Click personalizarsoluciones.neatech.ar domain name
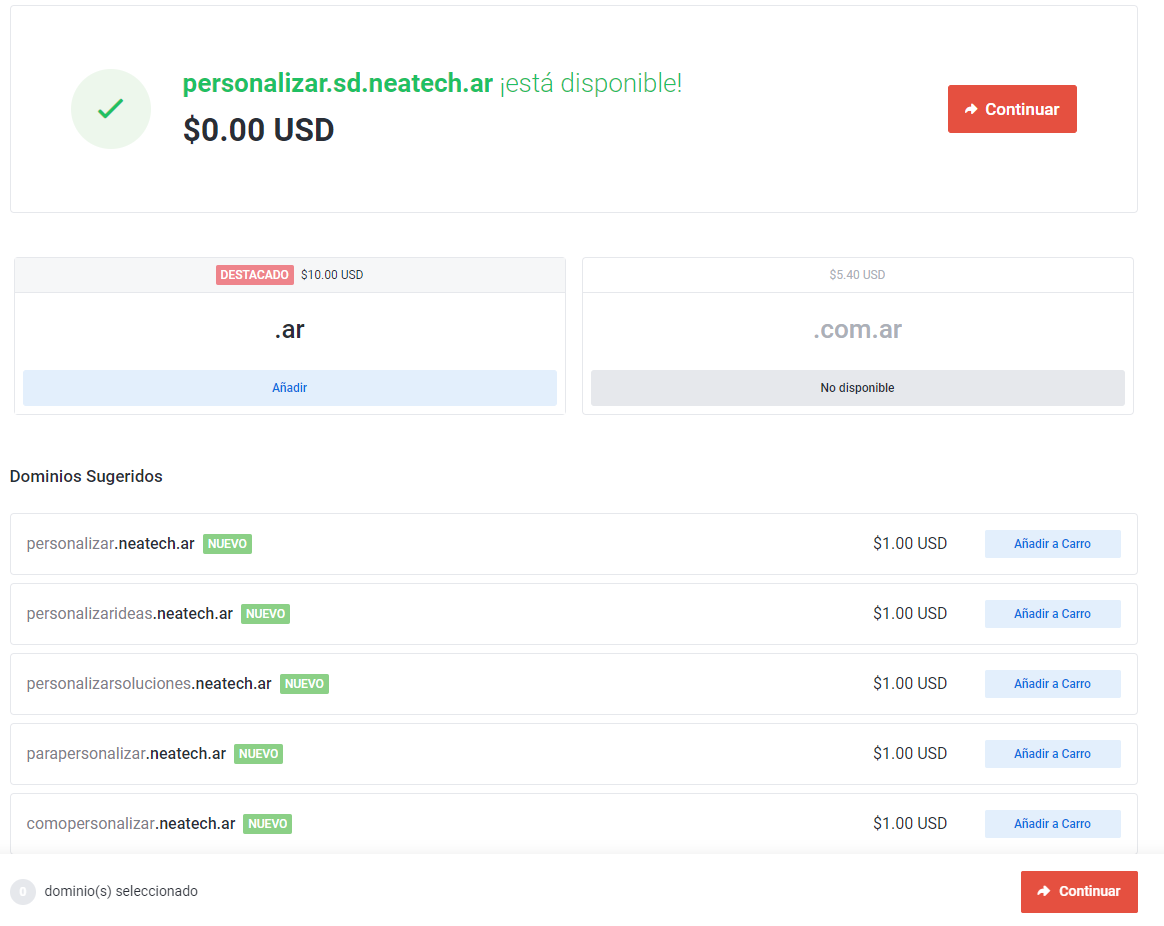 click(149, 683)
